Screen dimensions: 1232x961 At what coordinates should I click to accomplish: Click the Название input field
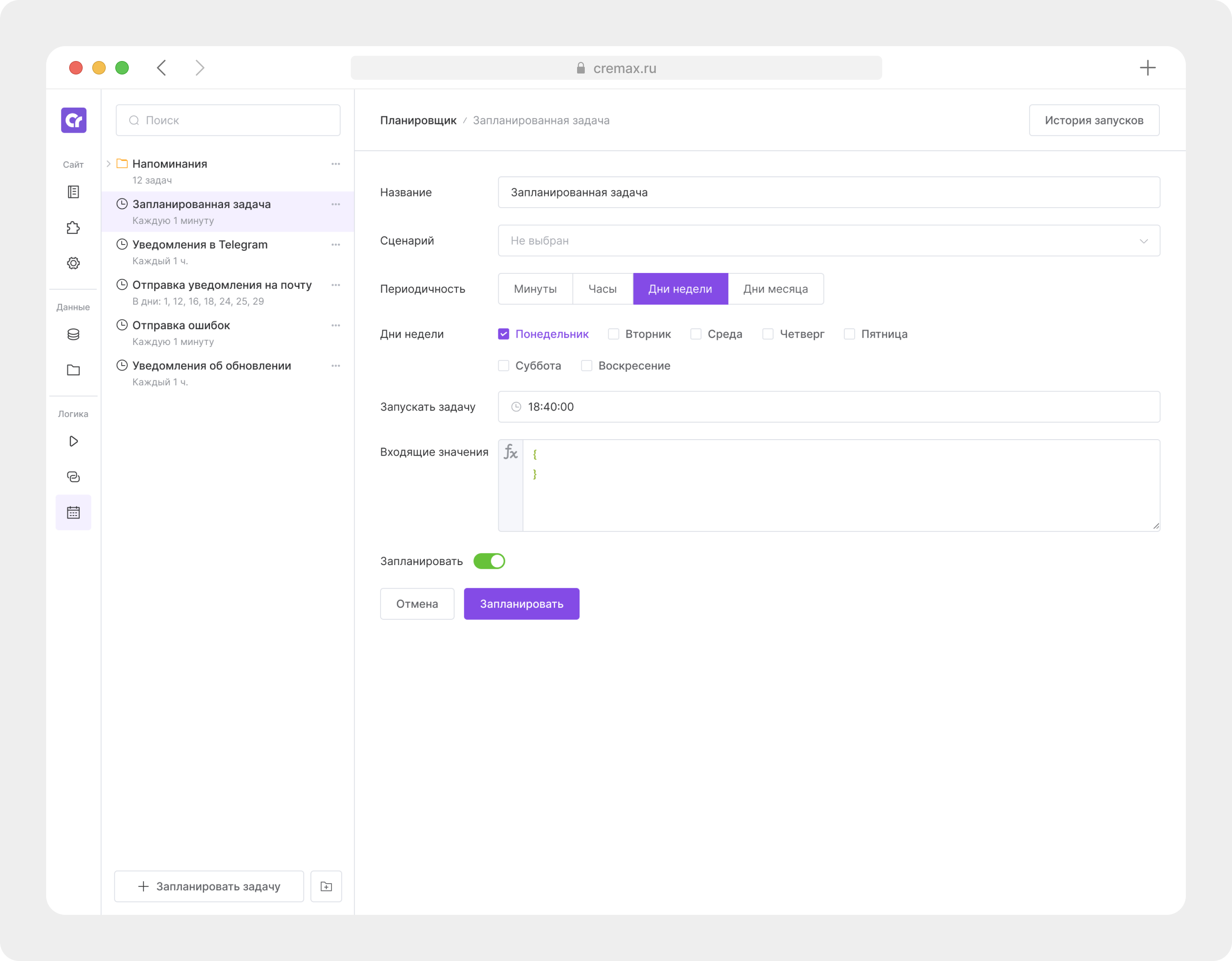point(829,192)
